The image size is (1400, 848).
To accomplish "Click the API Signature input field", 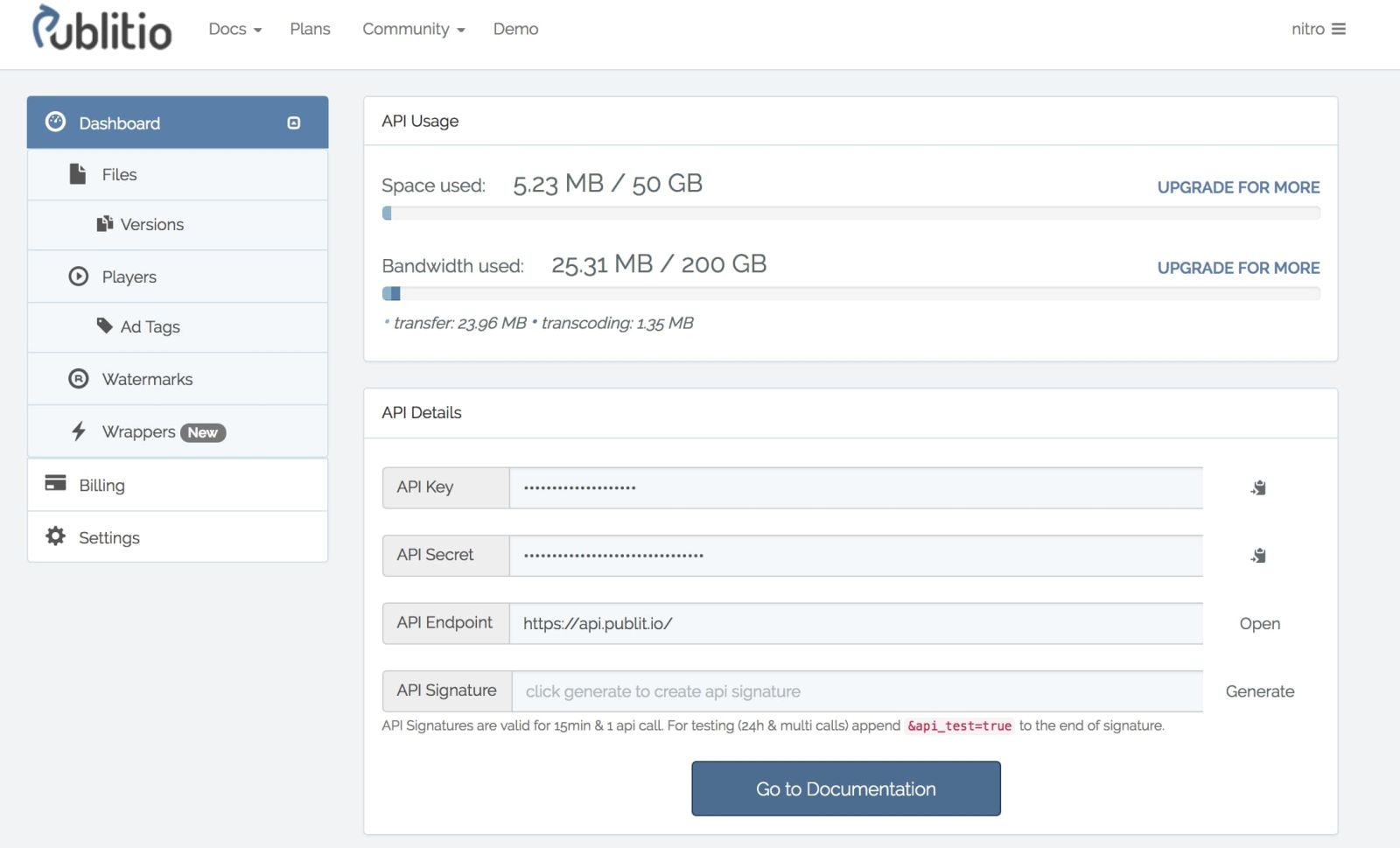I will (857, 691).
